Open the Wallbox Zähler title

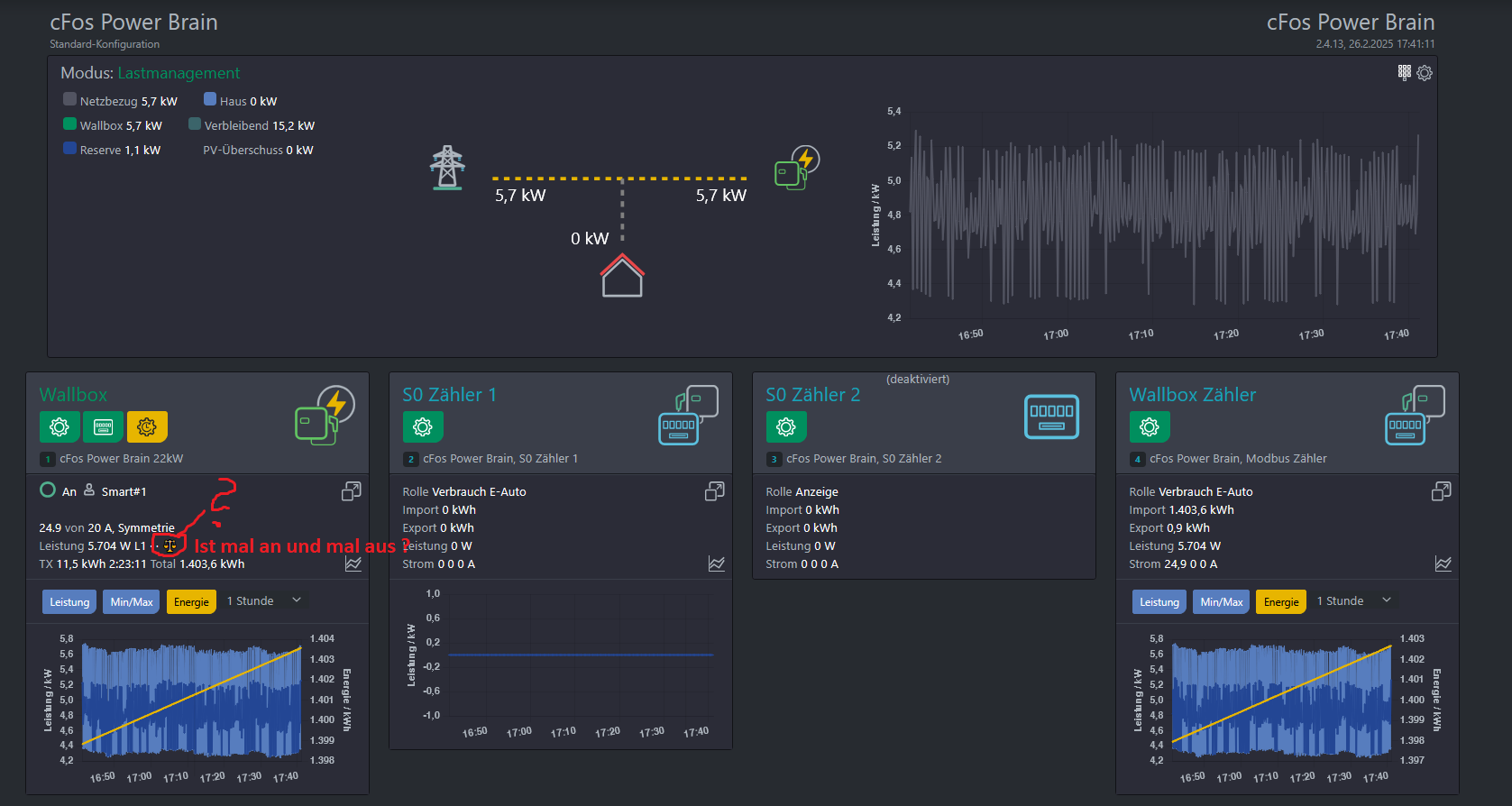click(x=1193, y=395)
